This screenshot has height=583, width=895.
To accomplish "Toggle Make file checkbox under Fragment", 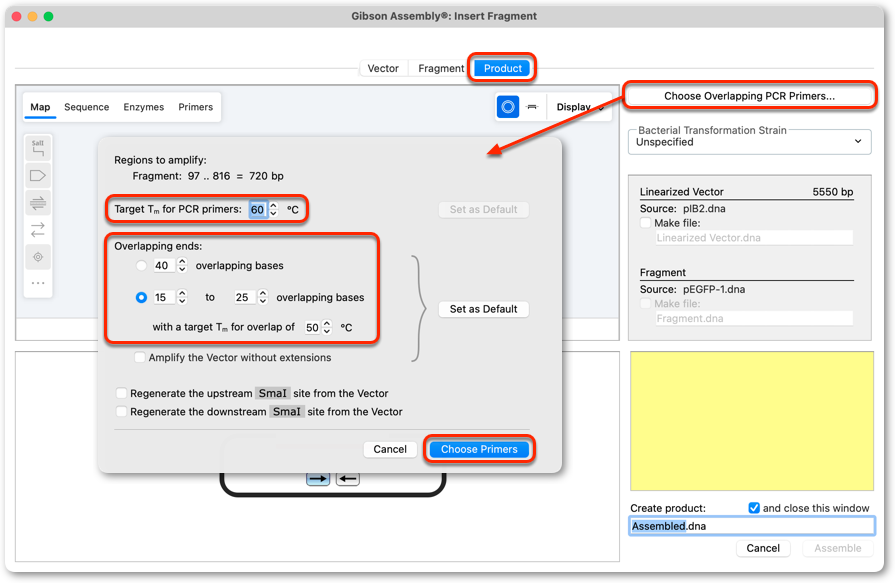I will click(646, 304).
